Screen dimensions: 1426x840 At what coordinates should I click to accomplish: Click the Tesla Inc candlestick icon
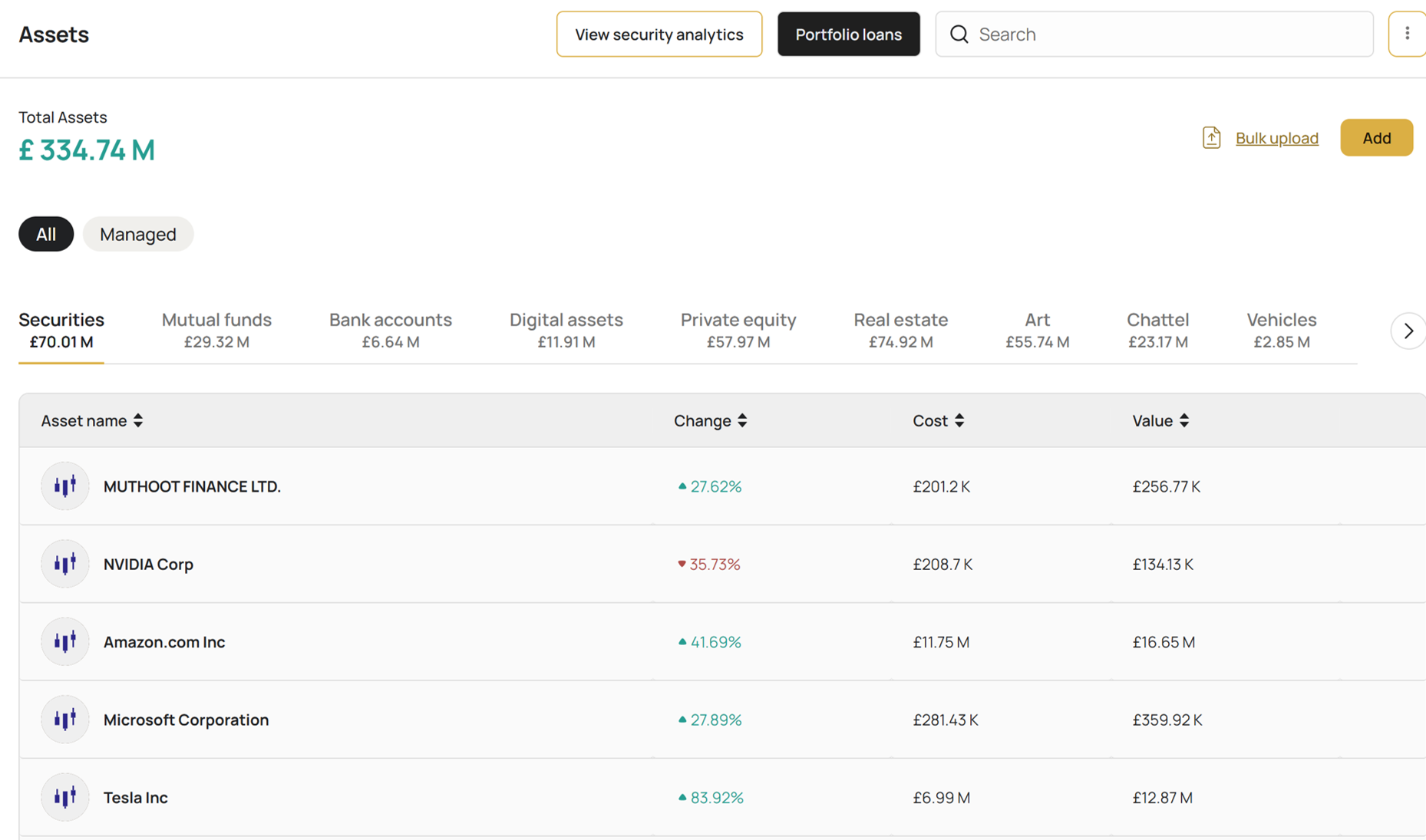coord(65,797)
